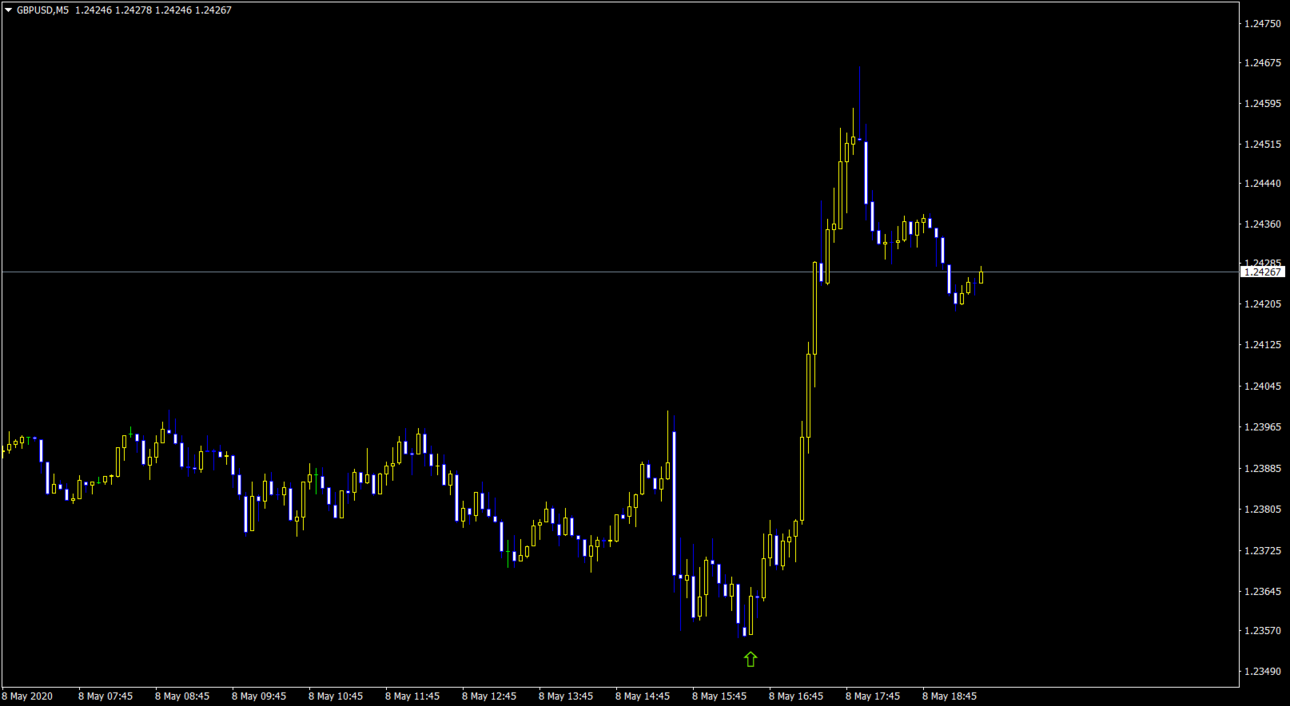The width and height of the screenshot is (1290, 706).
Task: Click price axis label 1.23805
Action: pos(1261,509)
